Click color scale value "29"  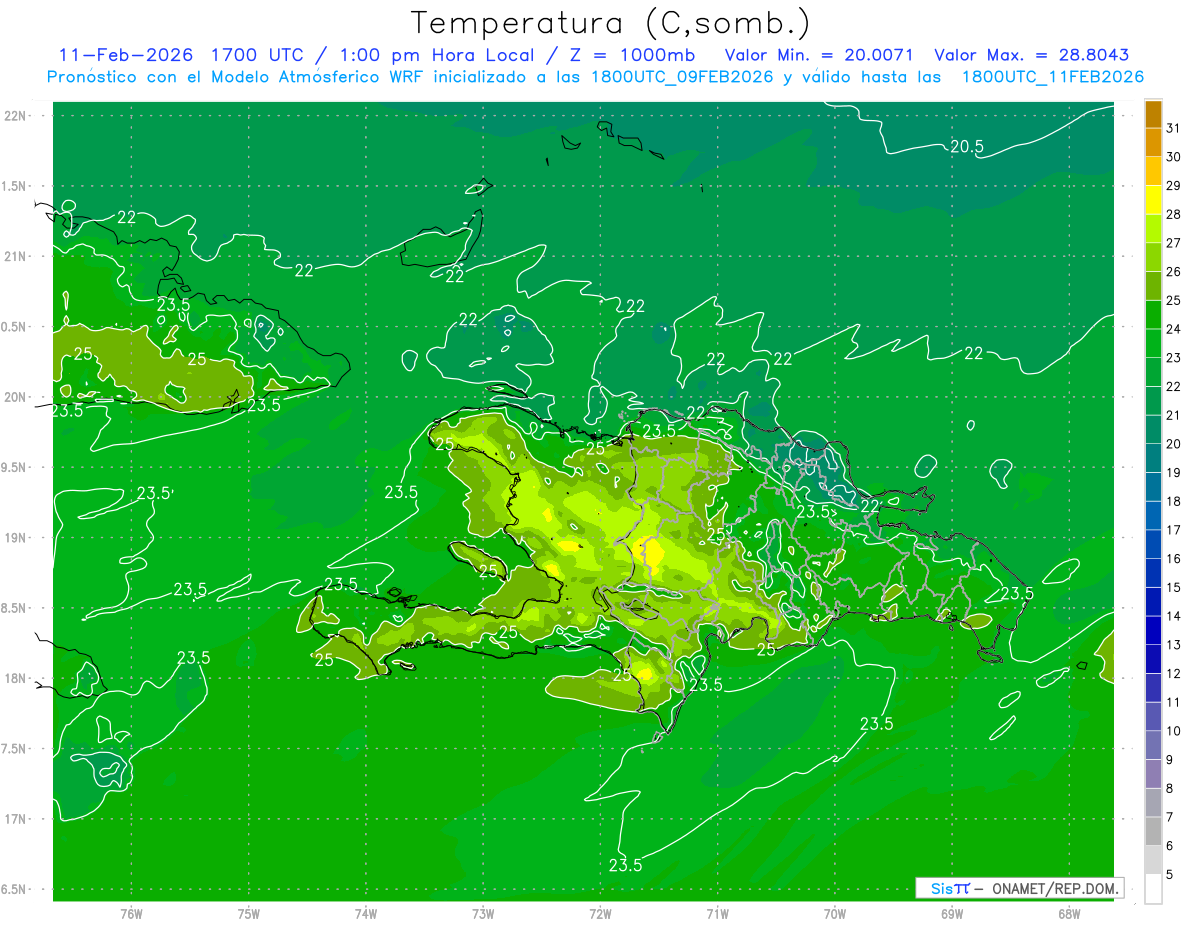click(1174, 185)
